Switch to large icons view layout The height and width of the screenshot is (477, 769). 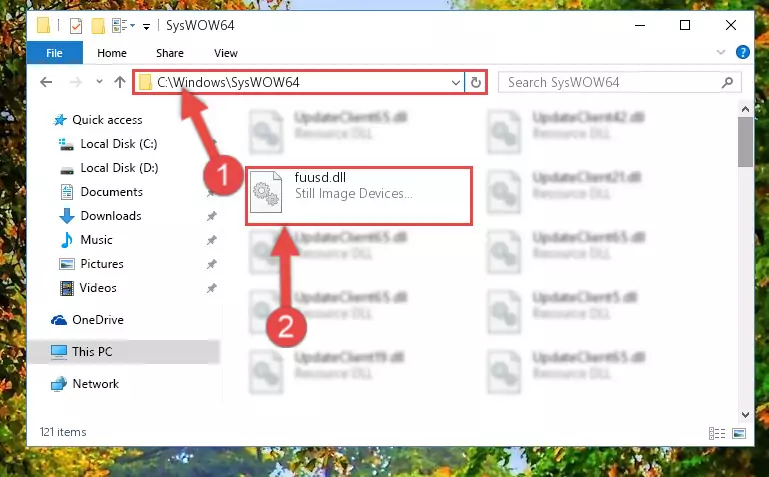[739, 433]
